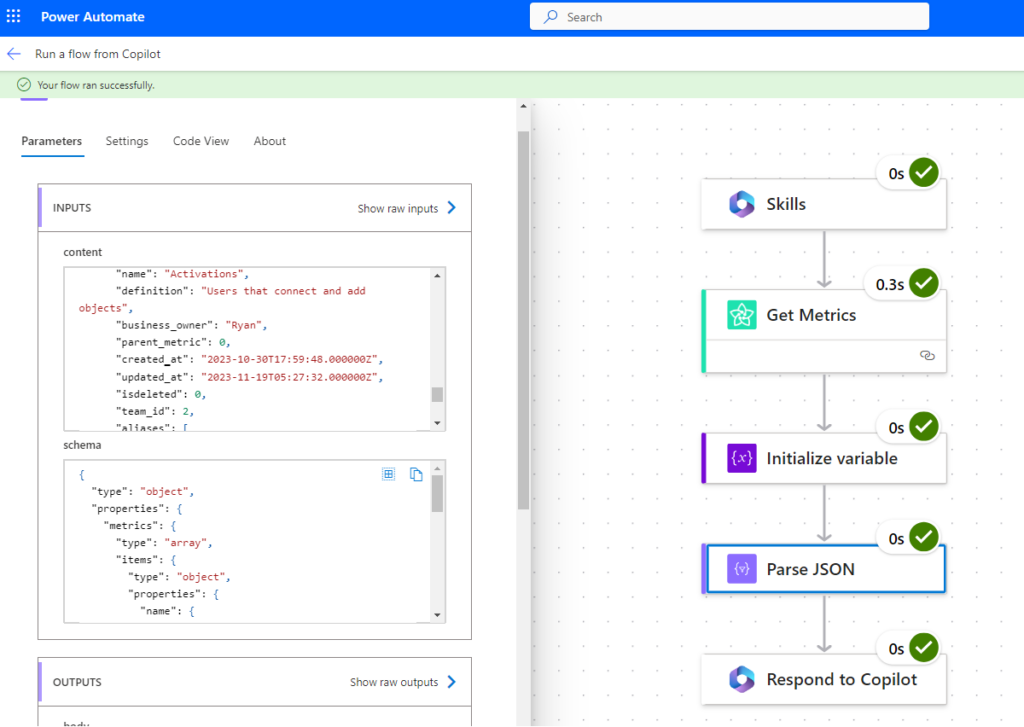The height and width of the screenshot is (727, 1024).
Task: Click the green success check on Skills
Action: click(924, 172)
